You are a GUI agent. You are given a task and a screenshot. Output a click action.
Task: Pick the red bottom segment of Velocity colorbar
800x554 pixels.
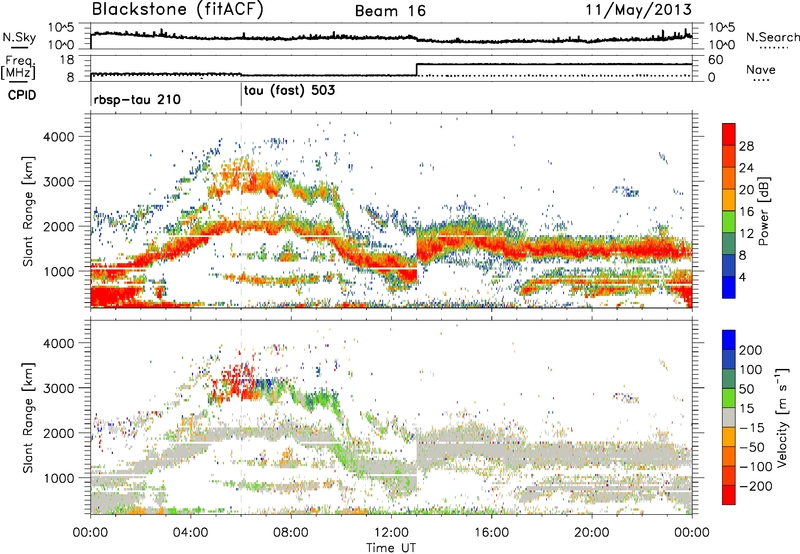click(x=729, y=495)
